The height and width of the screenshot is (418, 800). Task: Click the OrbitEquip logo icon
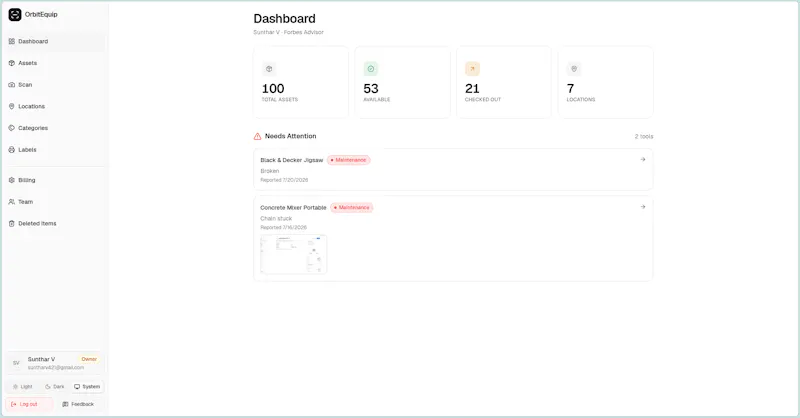pos(15,15)
